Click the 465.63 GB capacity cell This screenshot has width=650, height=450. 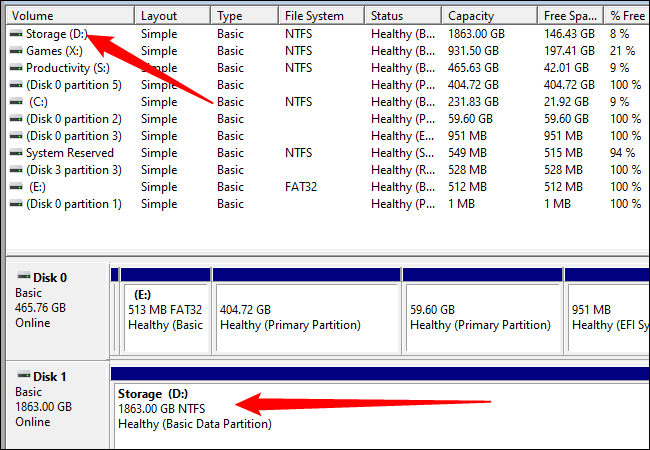point(473,68)
